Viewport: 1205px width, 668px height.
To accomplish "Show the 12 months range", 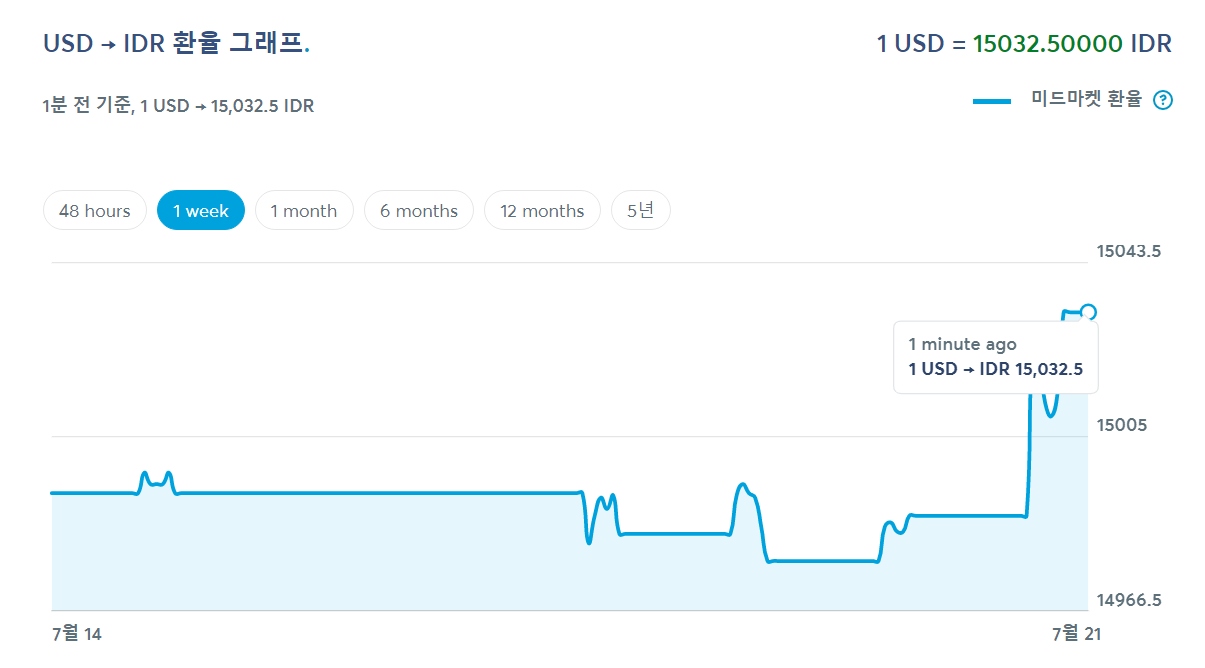I will [x=542, y=211].
